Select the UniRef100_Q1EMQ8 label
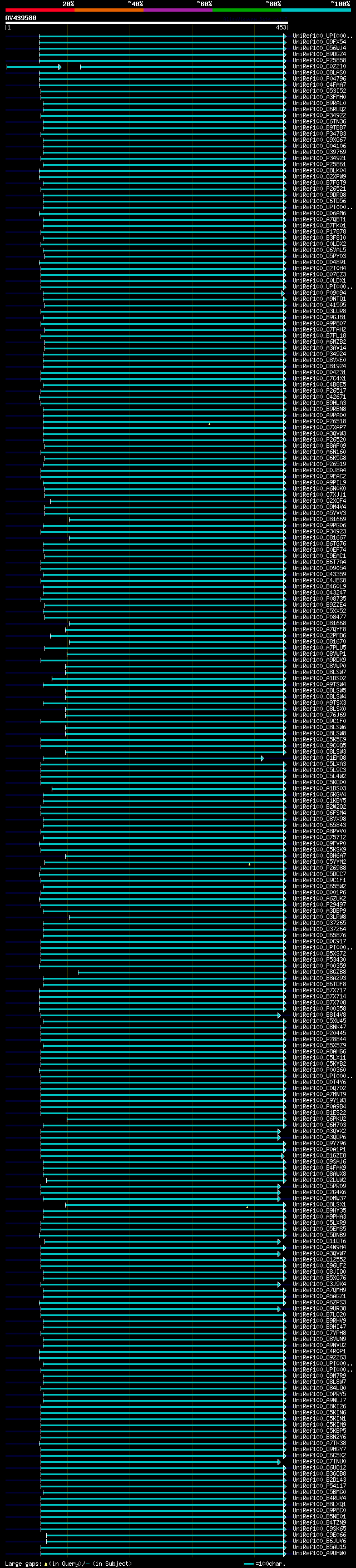 pyautogui.click(x=319, y=758)
